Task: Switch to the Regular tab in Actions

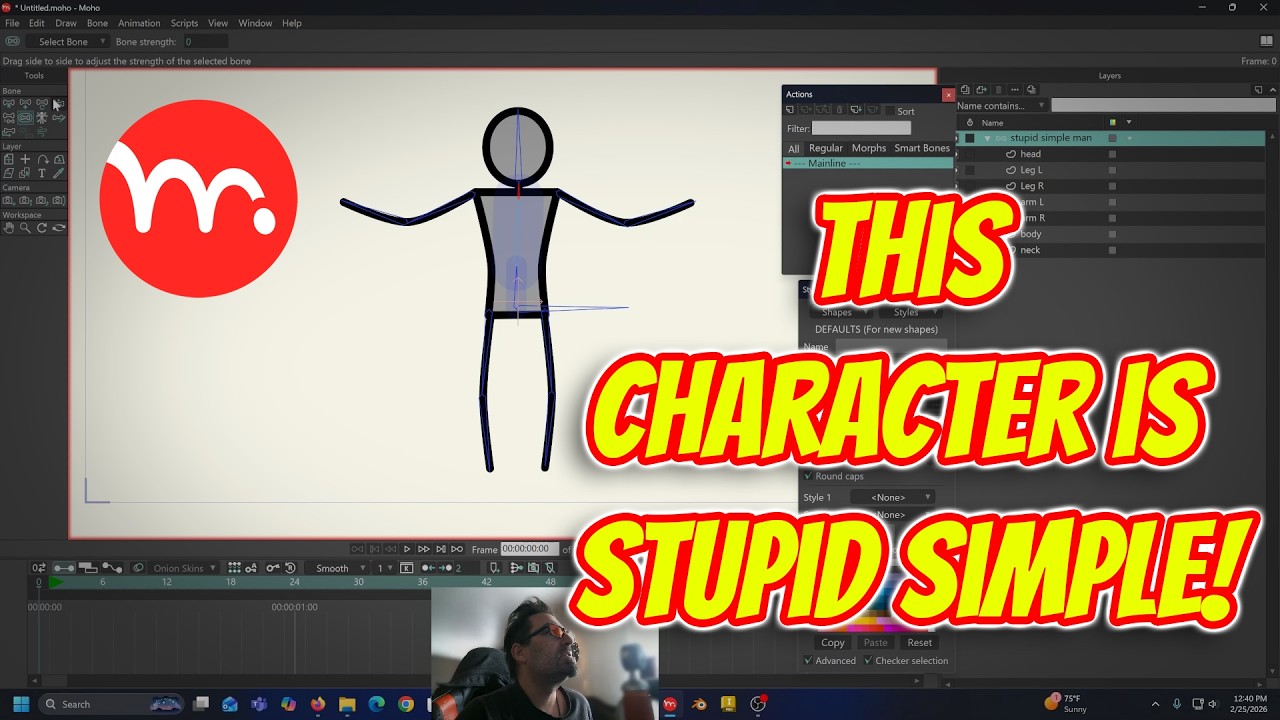Action: pyautogui.click(x=826, y=148)
